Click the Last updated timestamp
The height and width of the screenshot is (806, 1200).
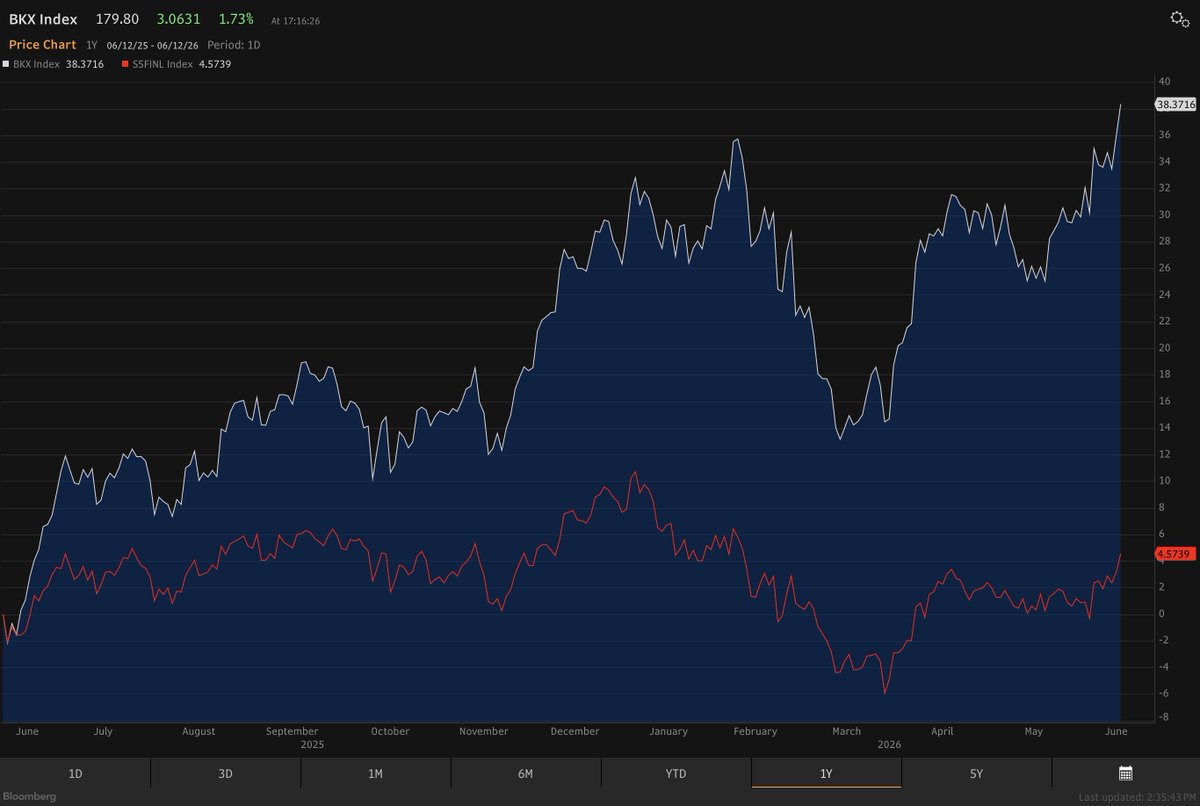[1137, 797]
